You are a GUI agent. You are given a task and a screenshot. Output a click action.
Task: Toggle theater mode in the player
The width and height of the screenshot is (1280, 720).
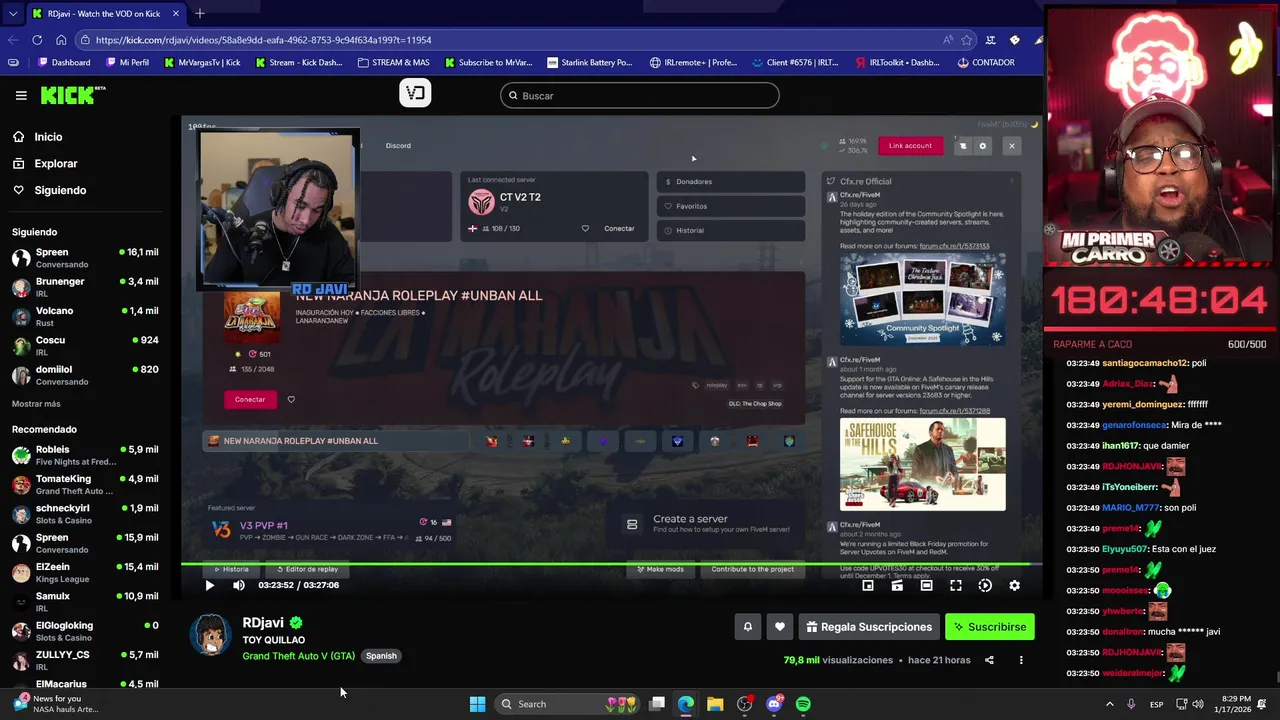tap(926, 585)
